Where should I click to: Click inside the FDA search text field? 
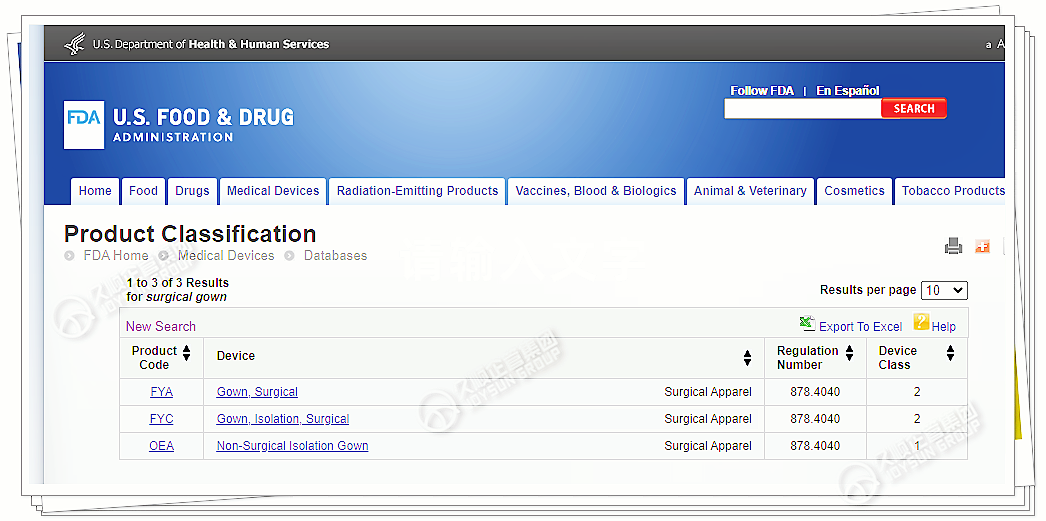click(x=802, y=109)
